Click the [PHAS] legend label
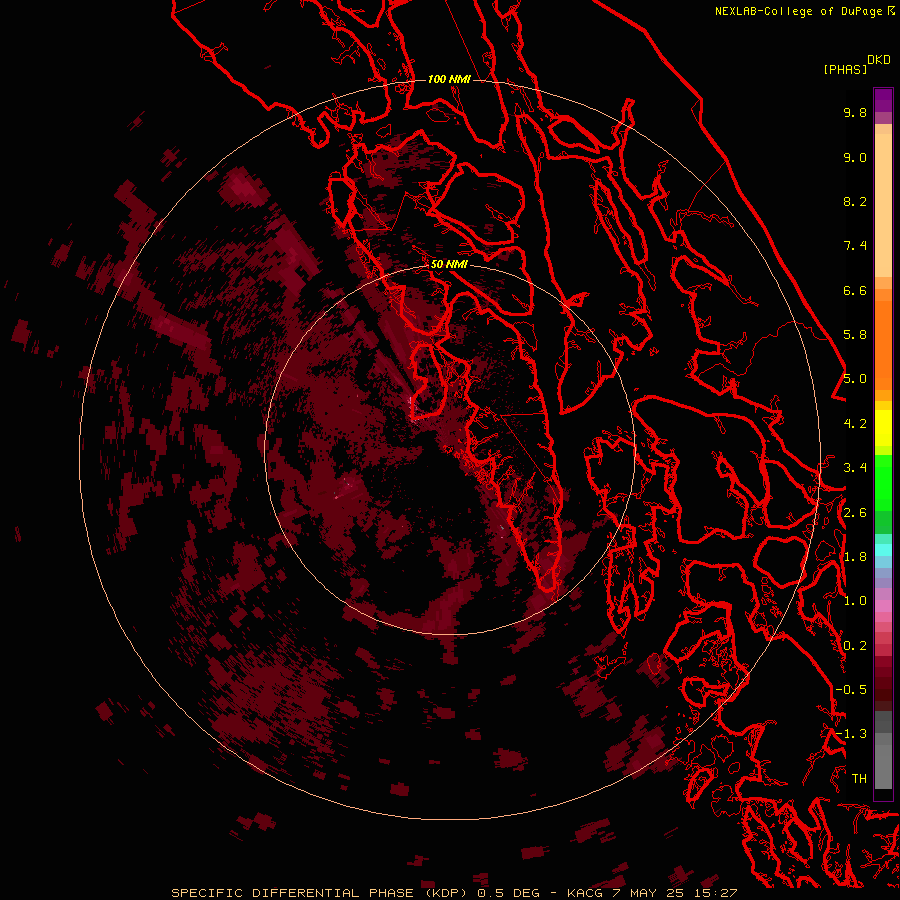Viewport: 900px width, 900px height. (845, 69)
